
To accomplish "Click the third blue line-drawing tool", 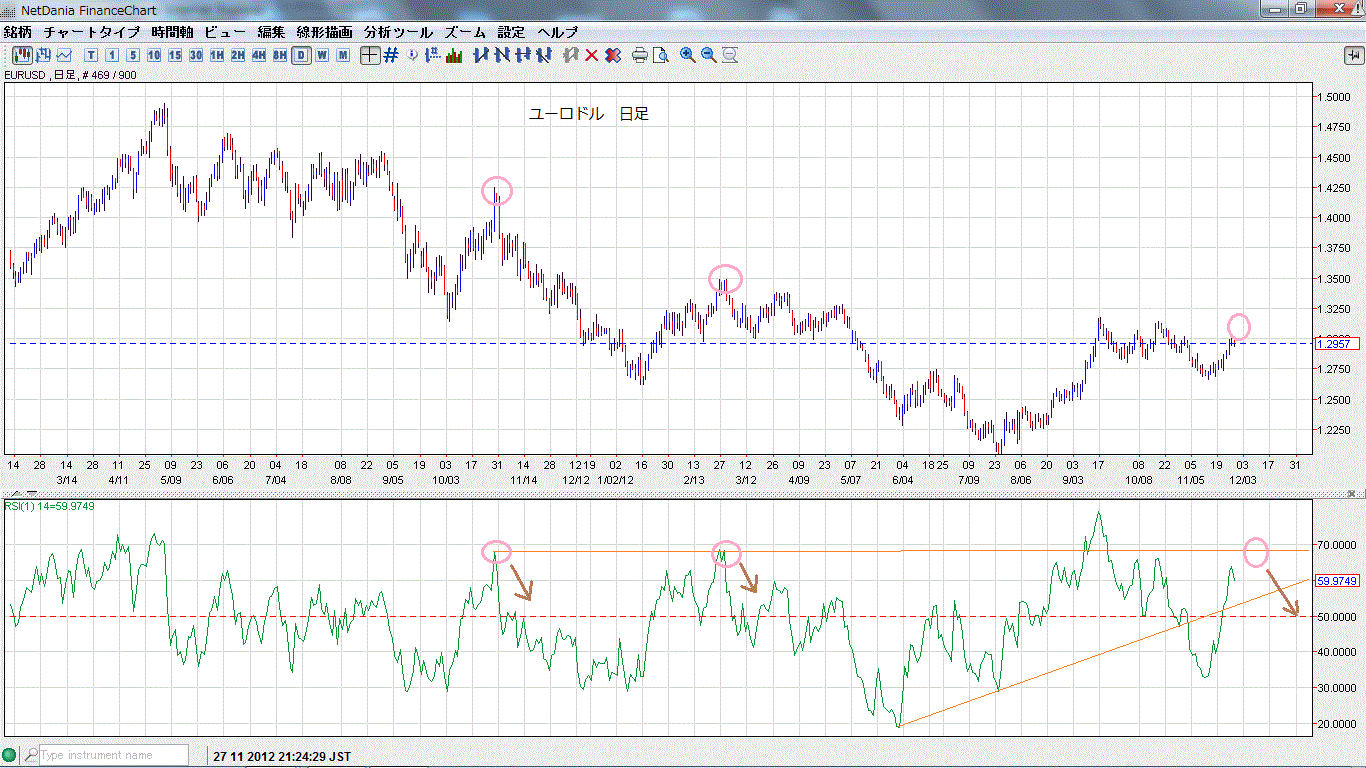I will click(524, 55).
